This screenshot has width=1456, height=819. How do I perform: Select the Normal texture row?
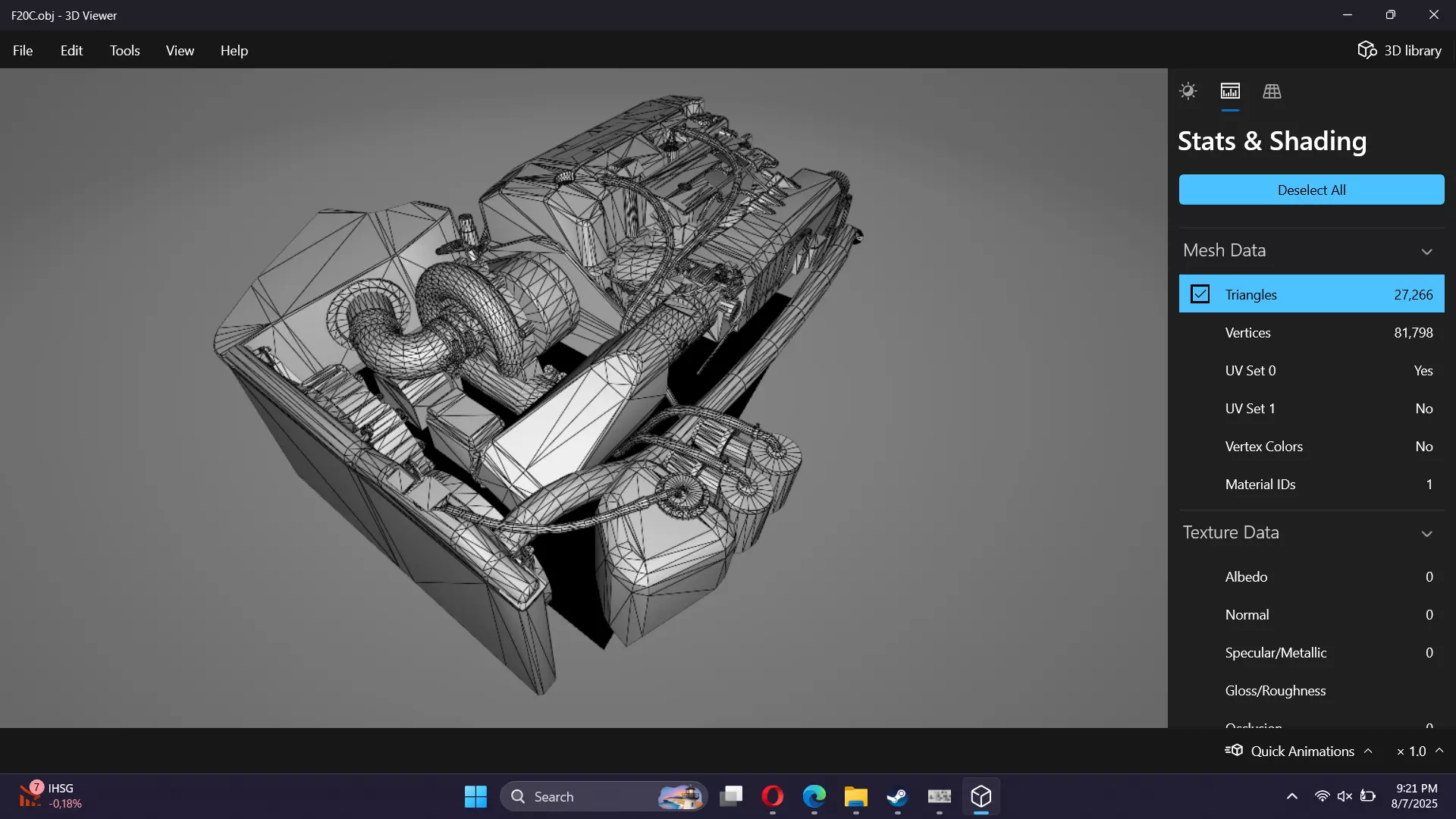[1311, 614]
